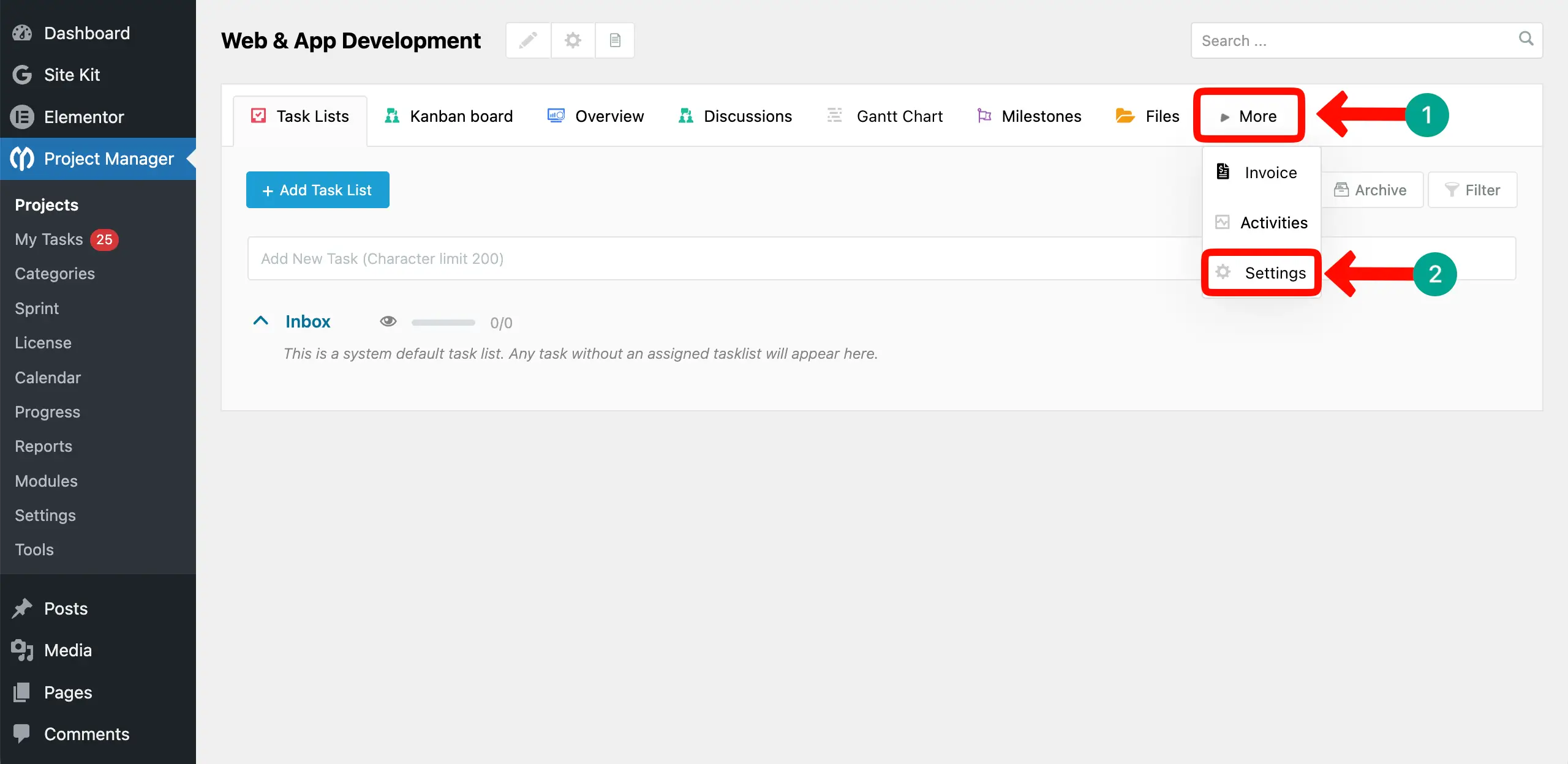
Task: Click the search magnifier icon
Action: point(1526,40)
